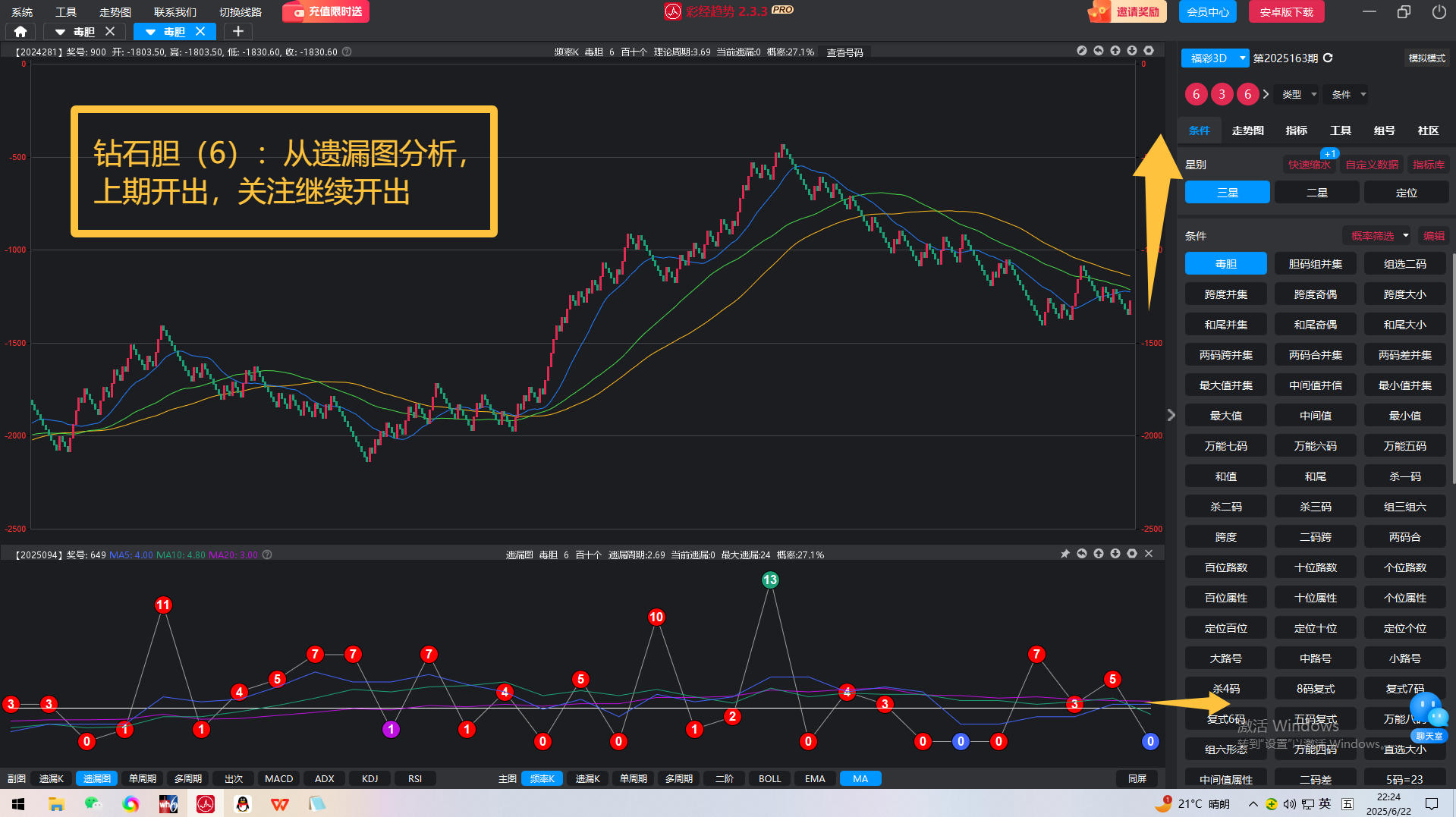This screenshot has width=1456, height=817.
Task: Open WPS Office from taskbar
Action: [x=279, y=803]
